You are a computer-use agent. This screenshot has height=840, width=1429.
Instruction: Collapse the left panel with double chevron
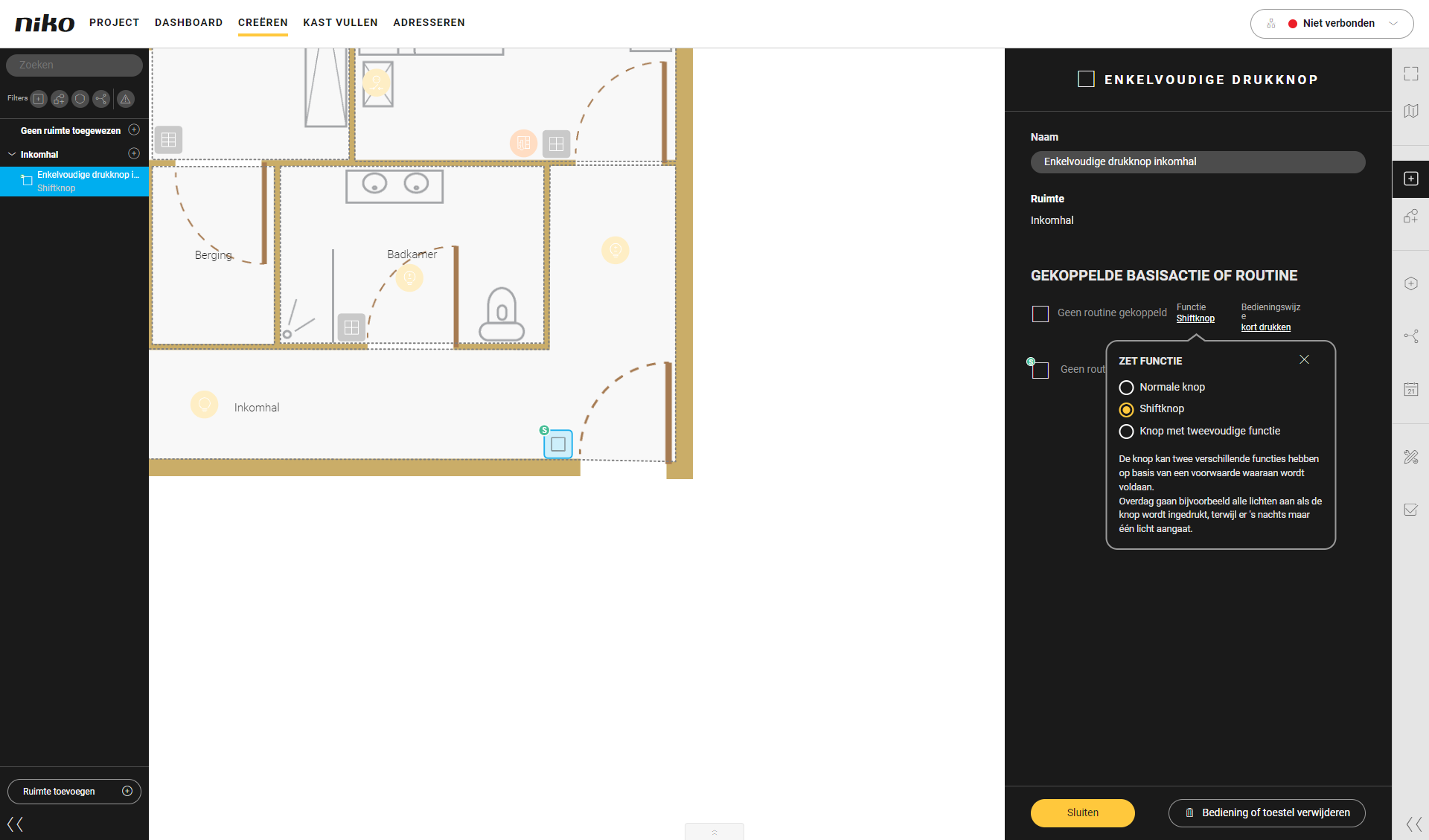click(15, 824)
